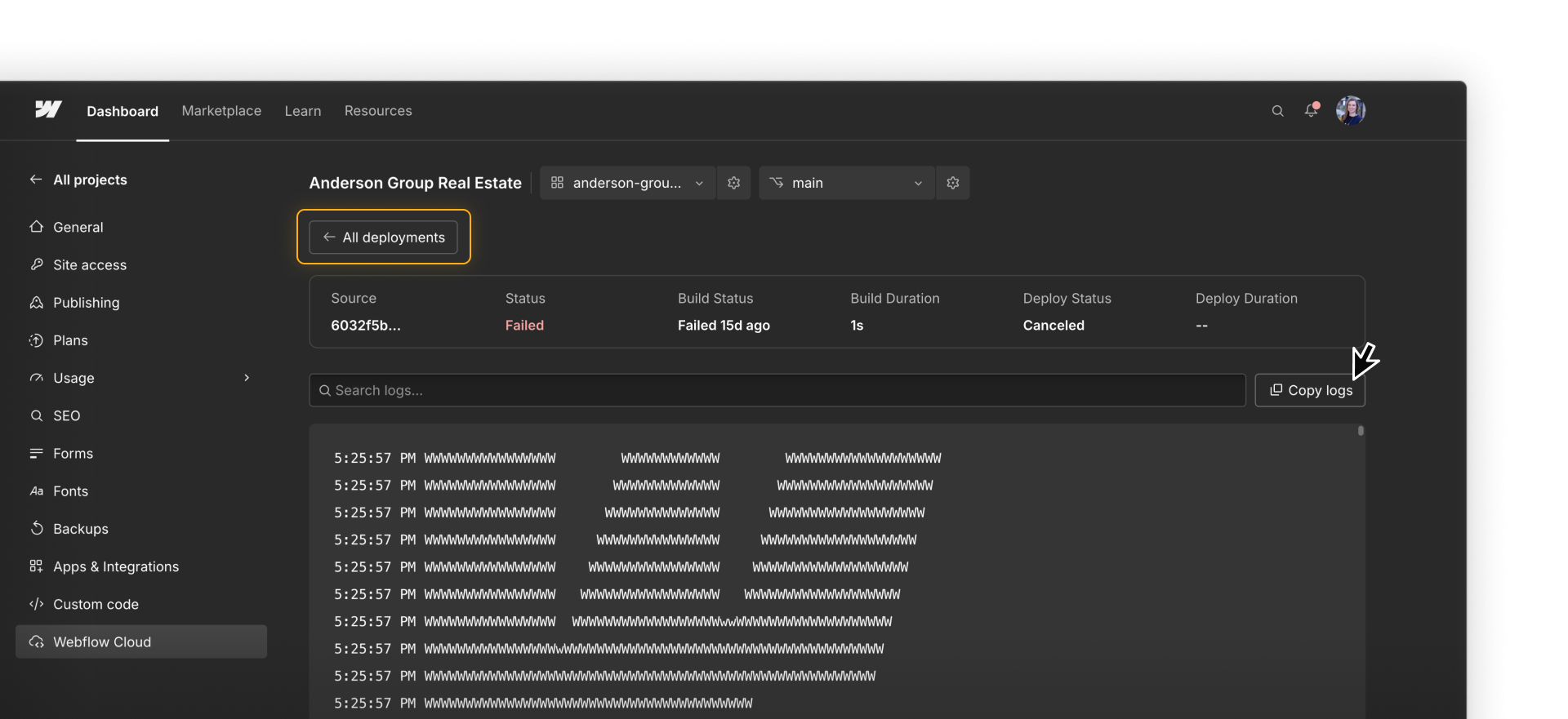Click the Webflow Cloud icon in sidebar
This screenshot has height=719, width=1568.
36,642
